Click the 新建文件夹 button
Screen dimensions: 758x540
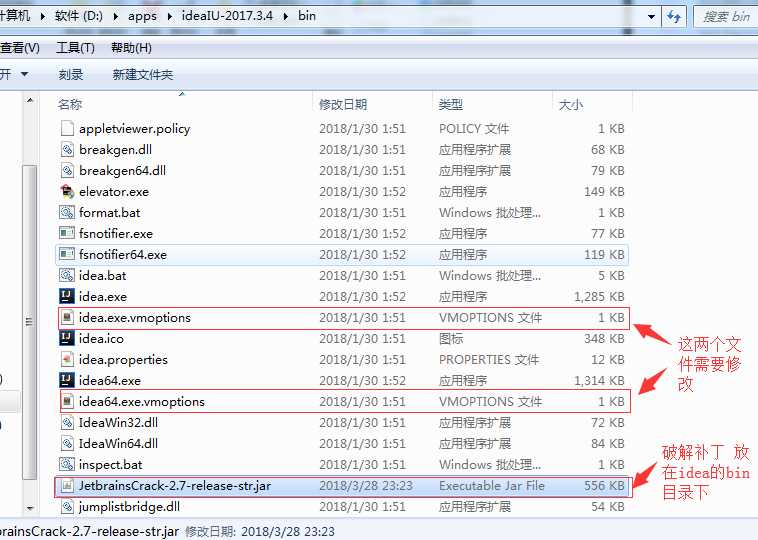pyautogui.click(x=143, y=74)
